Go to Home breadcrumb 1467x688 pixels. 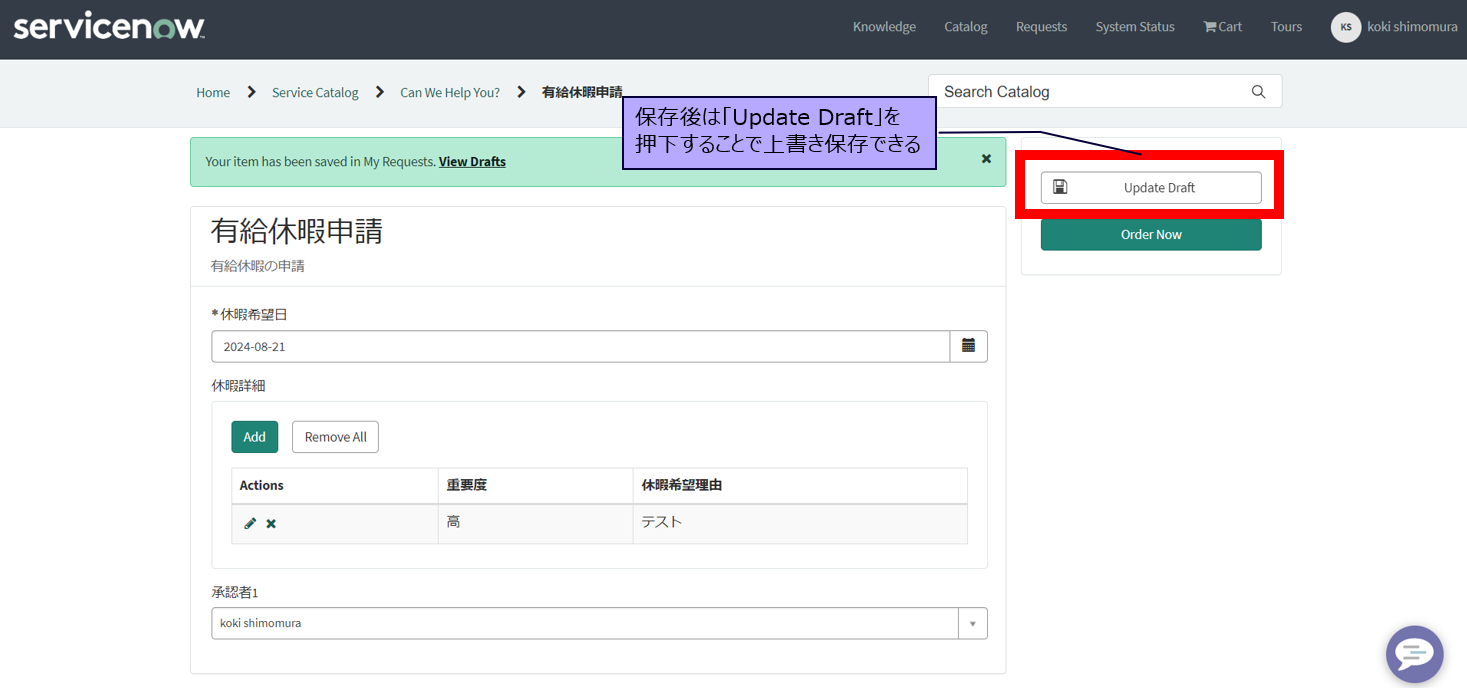pos(213,92)
